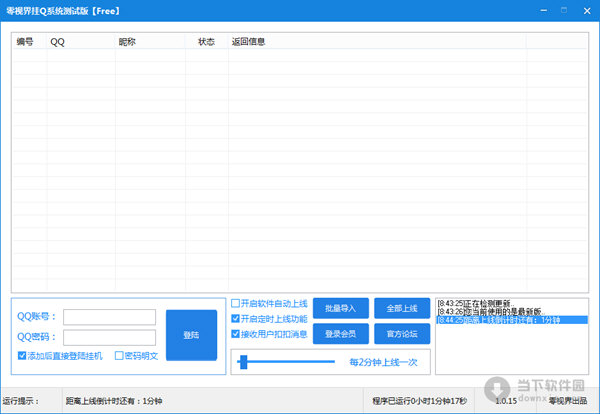Select the 编号 column header

pyautogui.click(x=29, y=42)
